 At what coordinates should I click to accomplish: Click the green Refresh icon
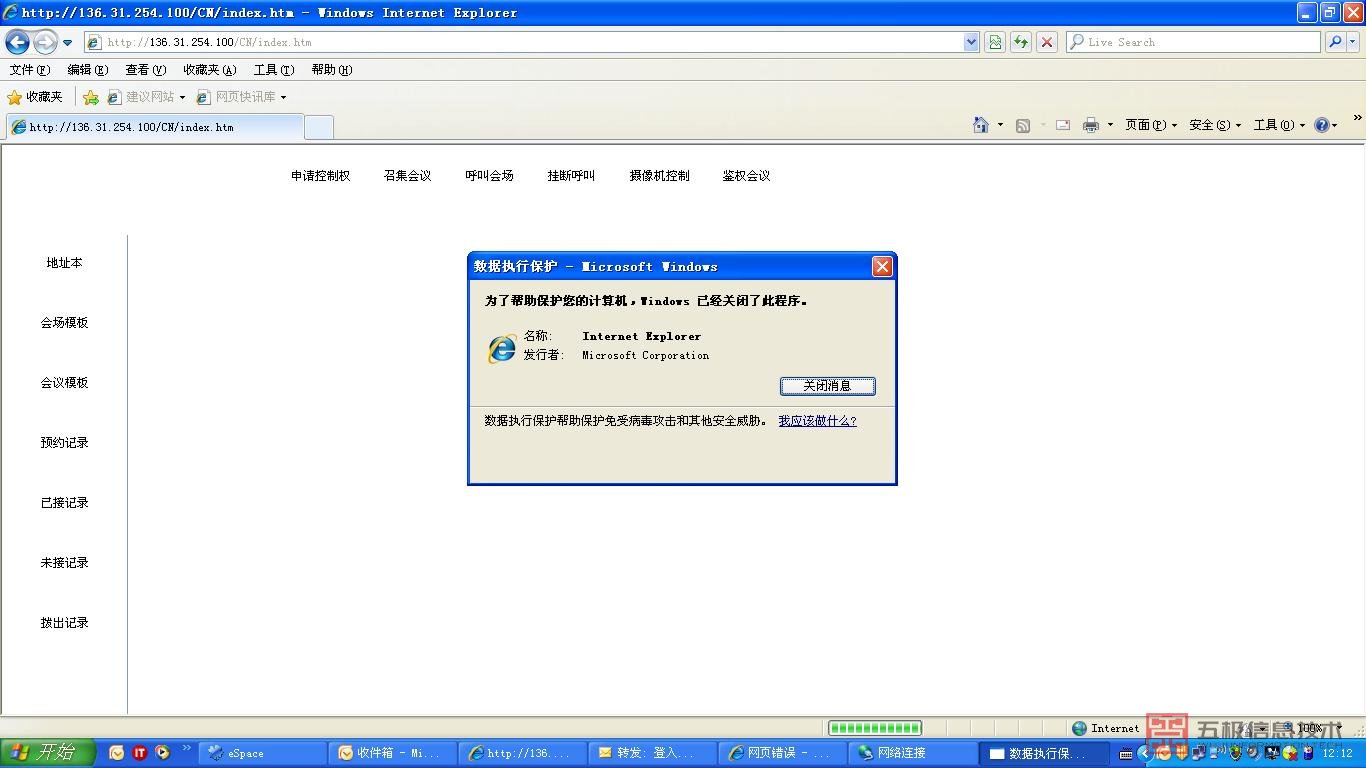[1021, 42]
